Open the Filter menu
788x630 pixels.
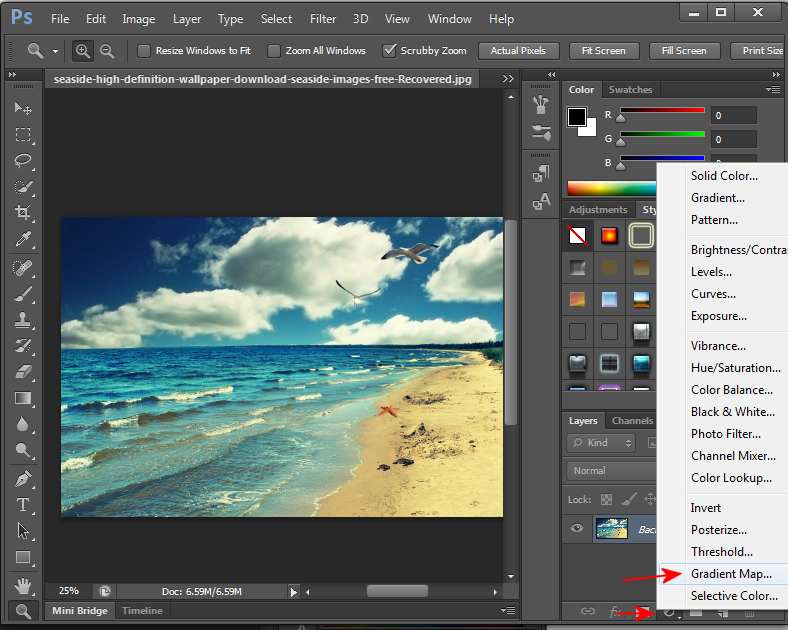pos(323,19)
